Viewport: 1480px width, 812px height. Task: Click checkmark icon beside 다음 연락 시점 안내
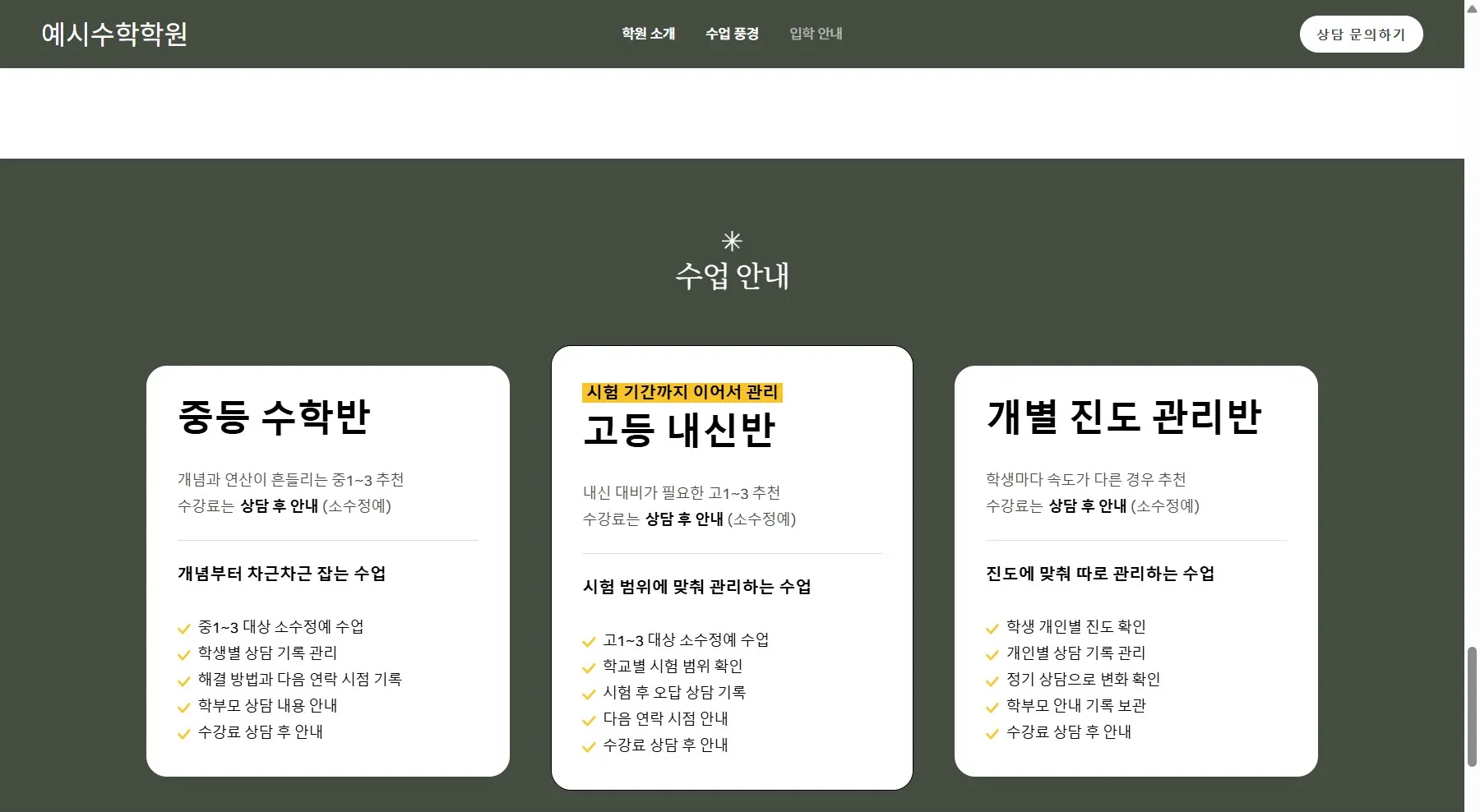[x=589, y=721]
